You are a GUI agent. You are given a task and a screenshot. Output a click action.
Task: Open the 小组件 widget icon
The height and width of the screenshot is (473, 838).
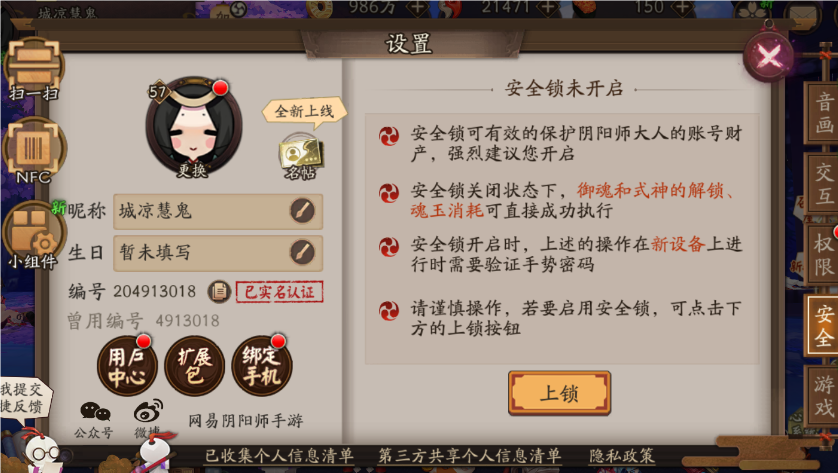tap(33, 235)
